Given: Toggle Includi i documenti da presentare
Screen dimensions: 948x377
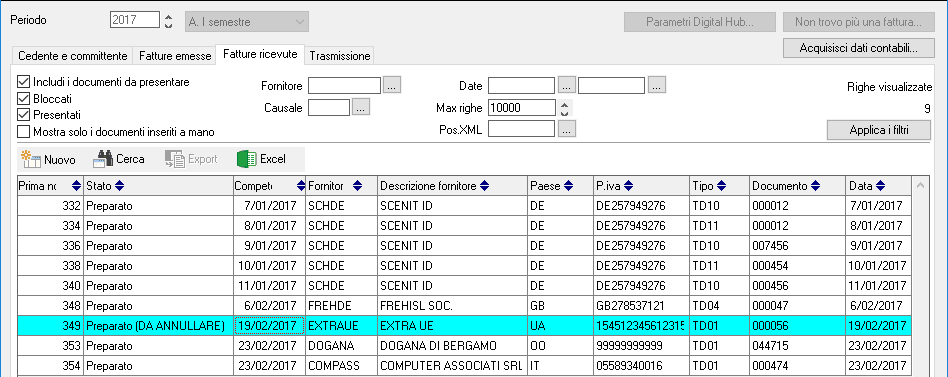Looking at the screenshot, I should [x=24, y=82].
